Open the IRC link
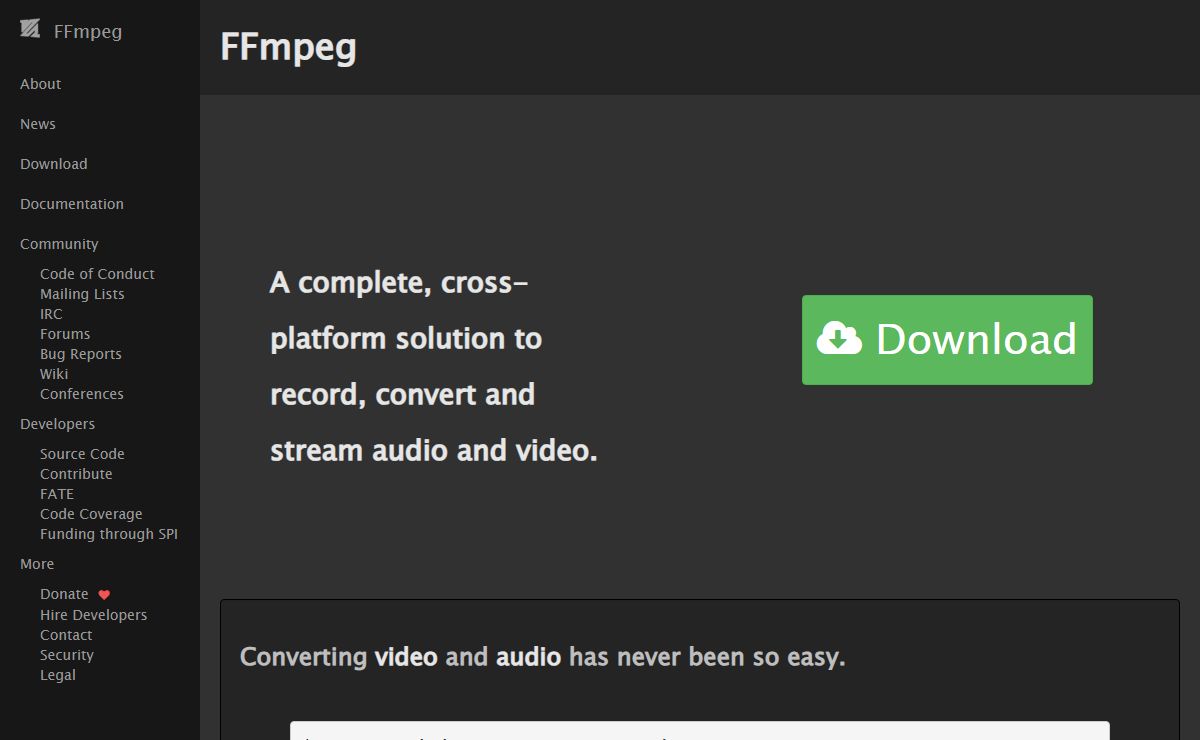 pos(51,314)
